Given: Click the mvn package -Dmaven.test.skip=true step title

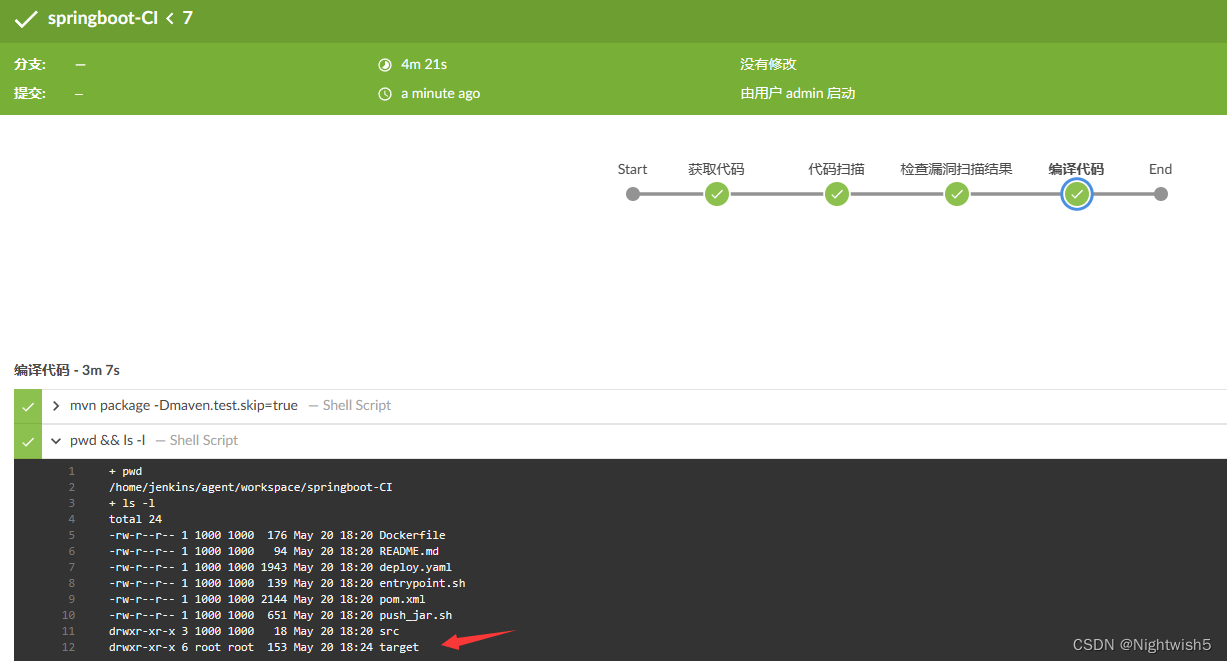Looking at the screenshot, I should 184,405.
